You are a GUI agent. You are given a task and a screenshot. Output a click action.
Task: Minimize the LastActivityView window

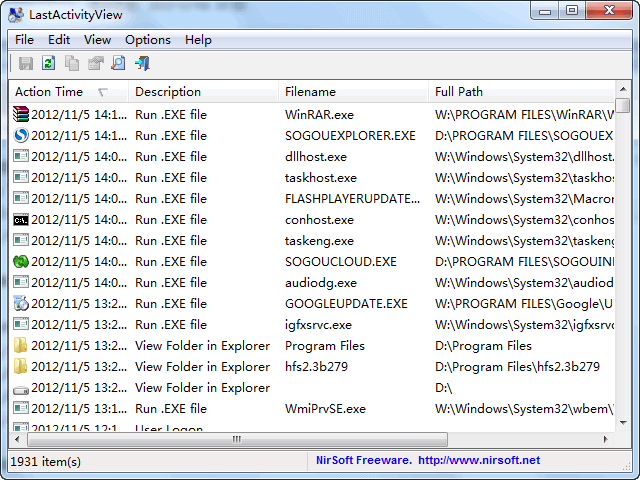(x=545, y=10)
